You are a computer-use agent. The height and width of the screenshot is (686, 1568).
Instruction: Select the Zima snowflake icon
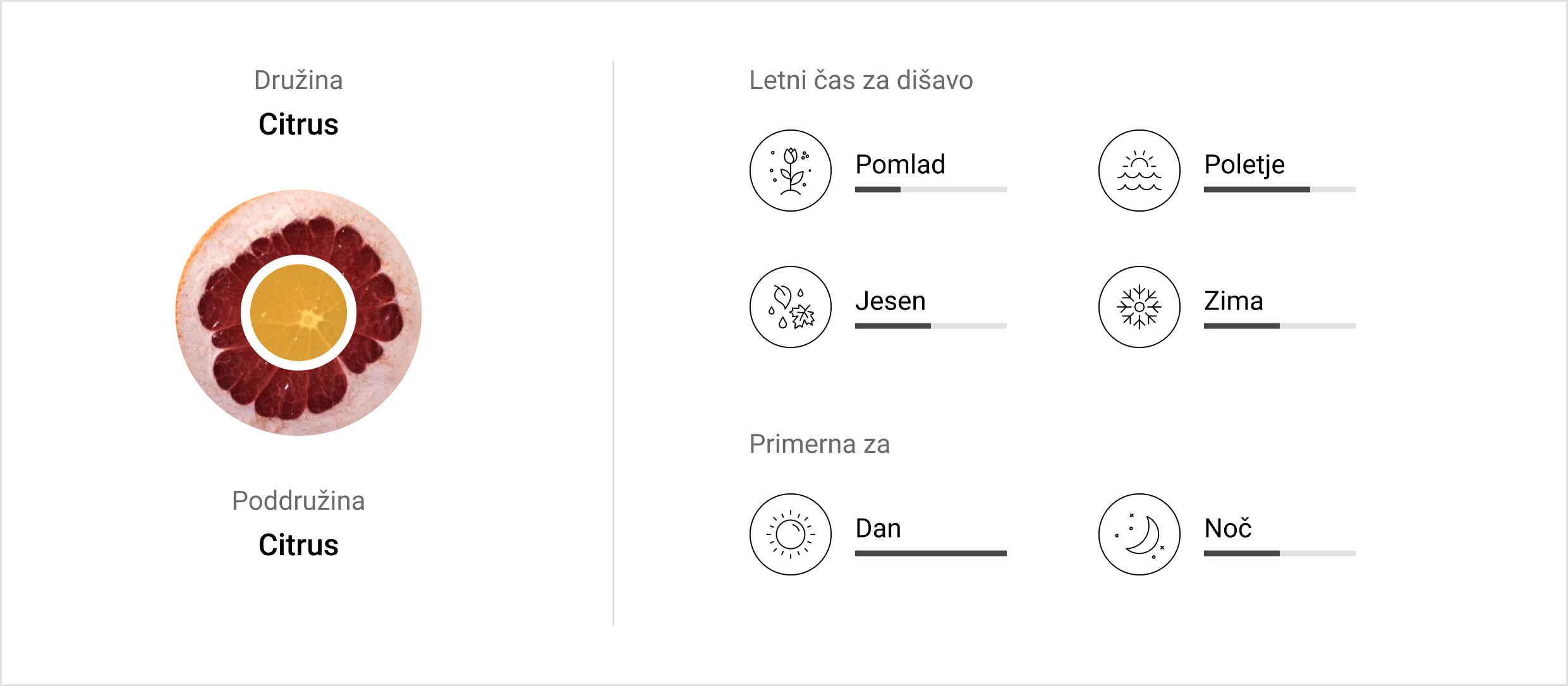1139,307
